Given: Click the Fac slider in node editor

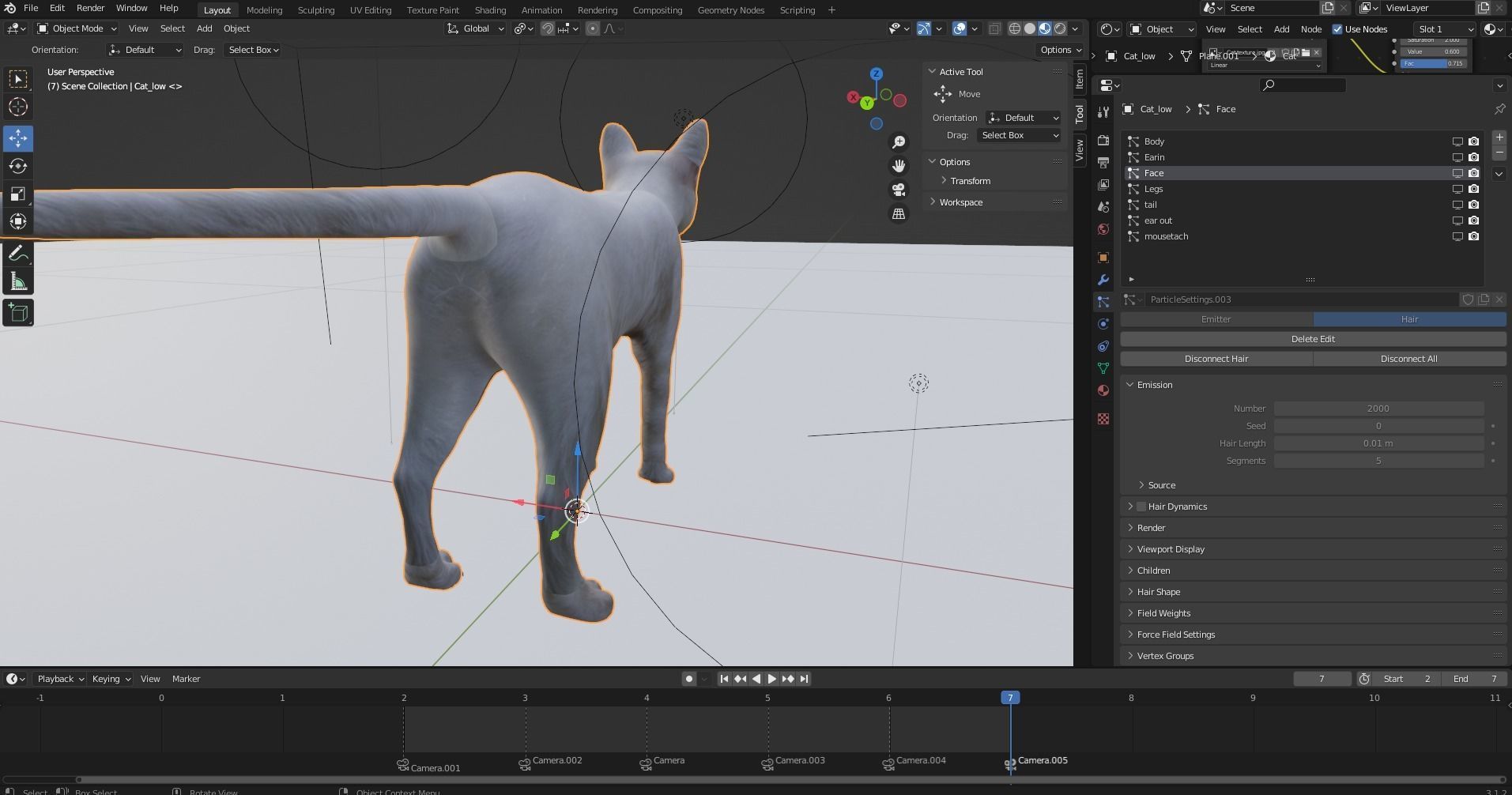Looking at the screenshot, I should (1434, 63).
